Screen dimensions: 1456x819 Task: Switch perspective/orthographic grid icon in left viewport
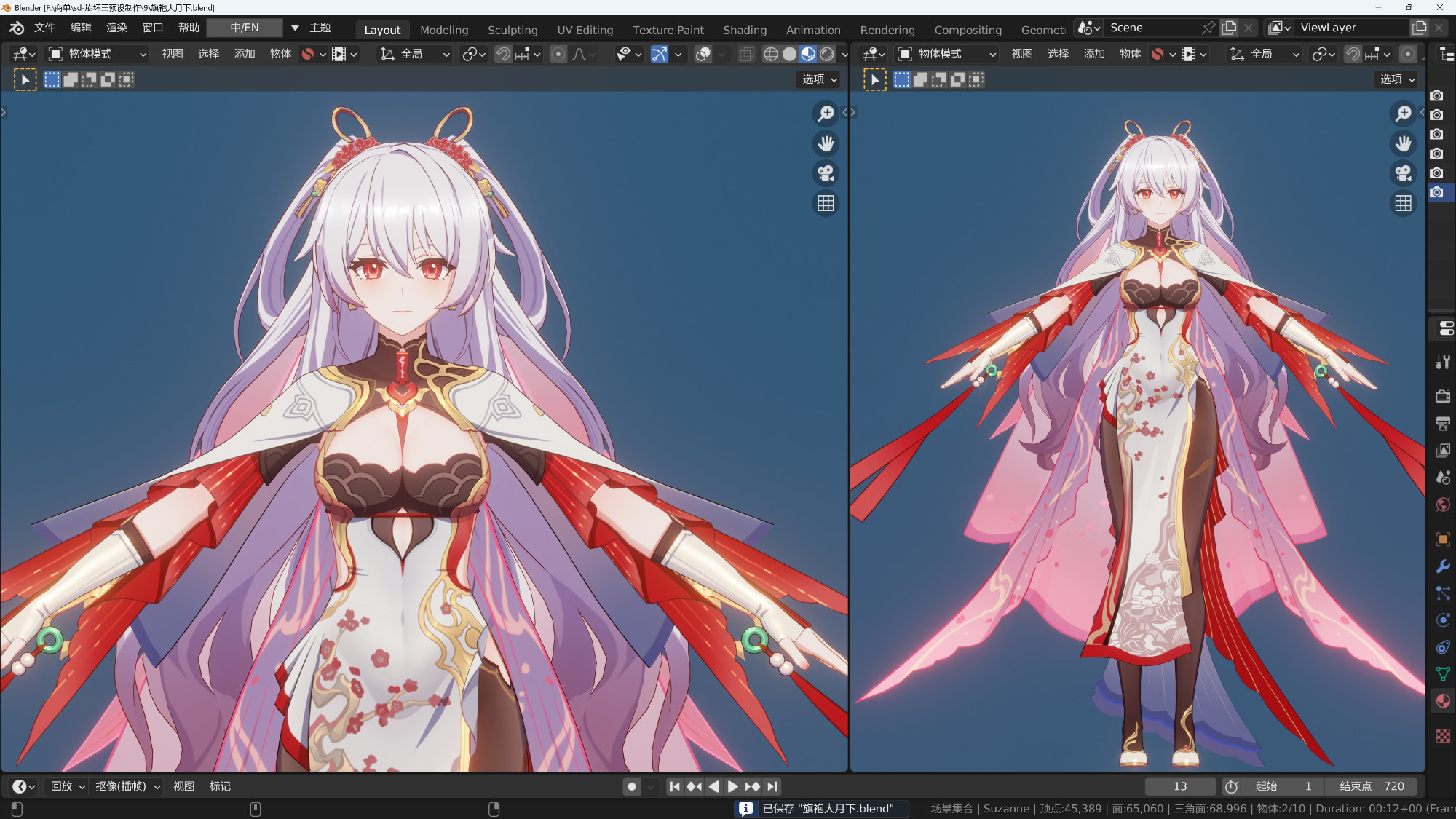[826, 203]
